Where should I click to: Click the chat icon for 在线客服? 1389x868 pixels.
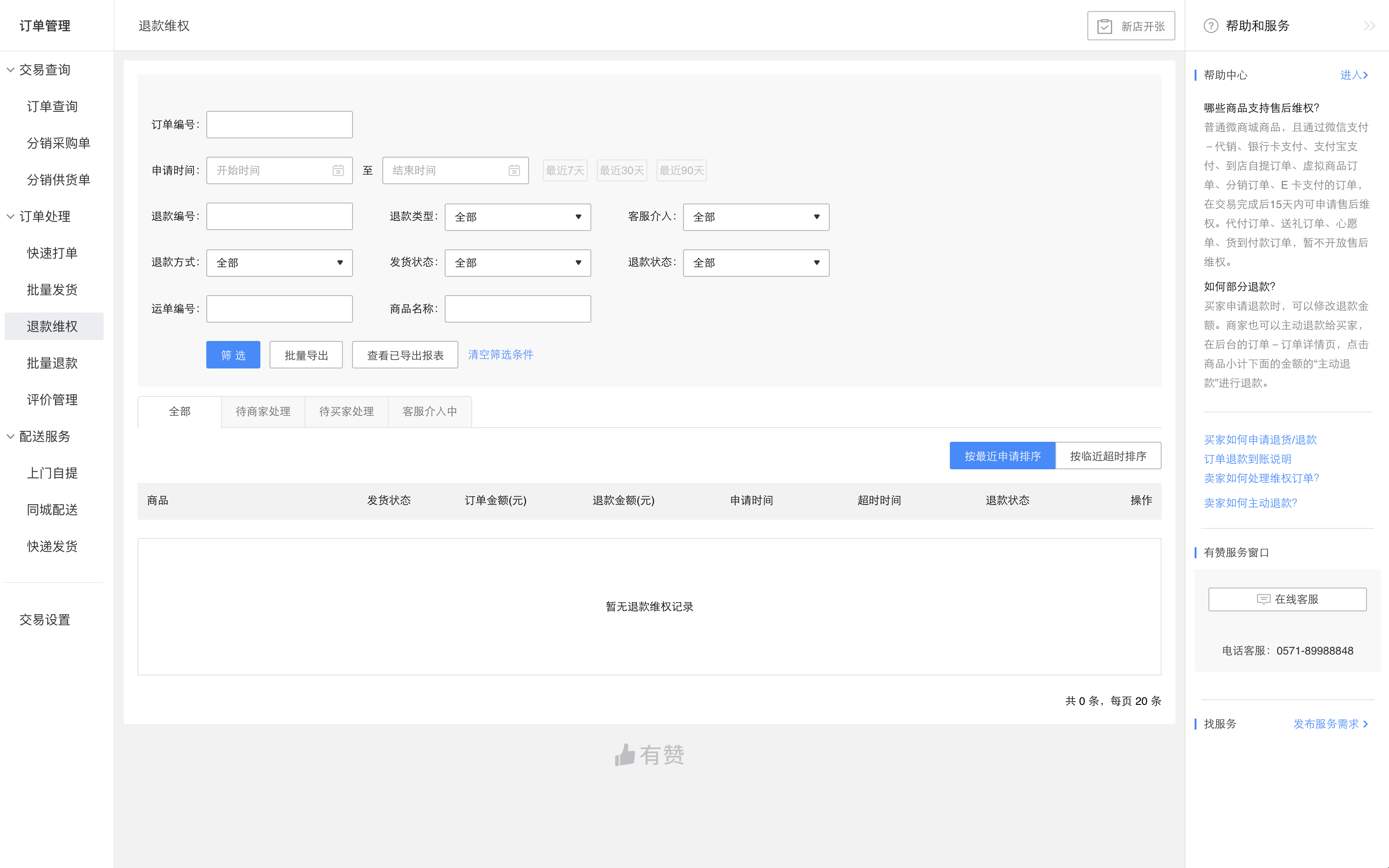(1263, 599)
